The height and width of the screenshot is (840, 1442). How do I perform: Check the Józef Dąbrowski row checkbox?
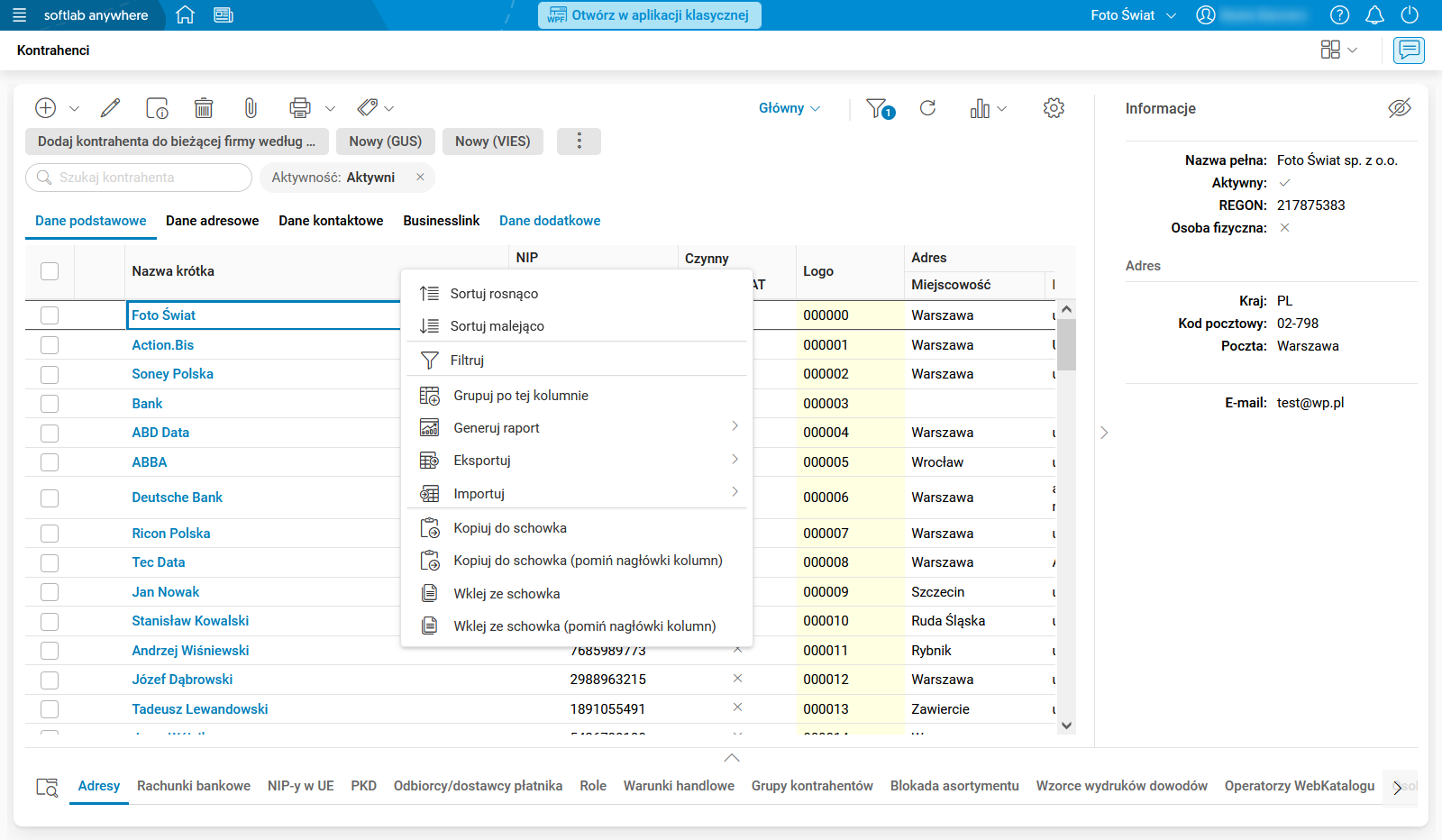[50, 680]
